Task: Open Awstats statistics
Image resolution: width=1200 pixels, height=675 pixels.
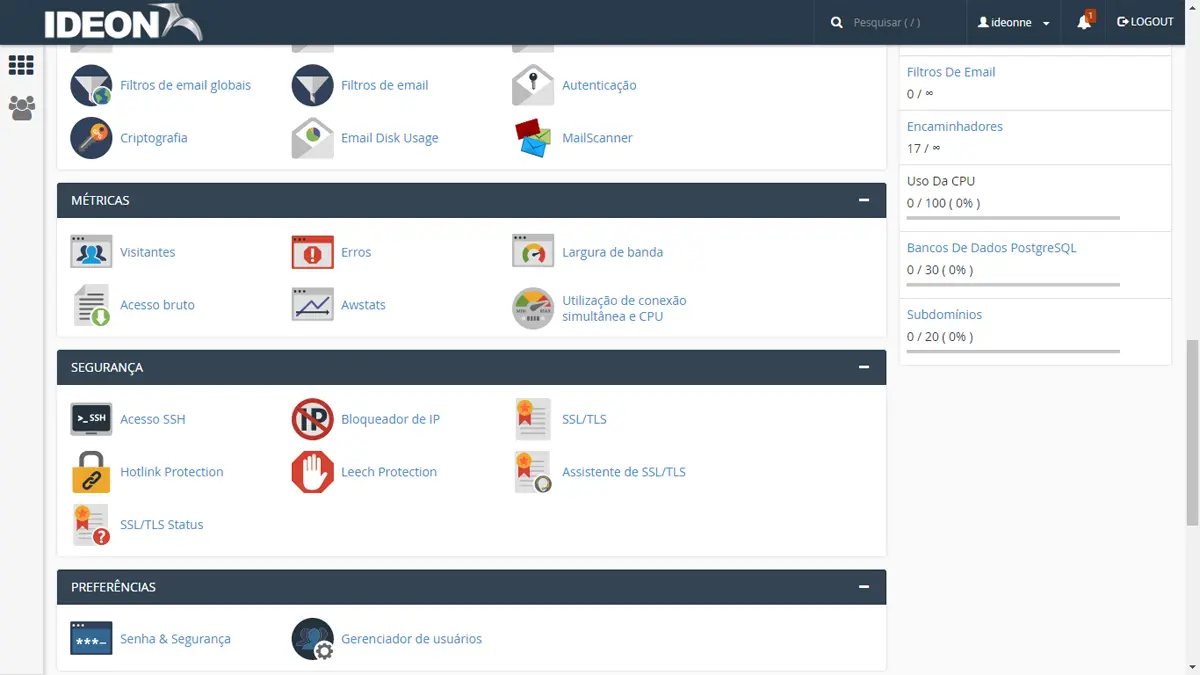Action: (364, 304)
